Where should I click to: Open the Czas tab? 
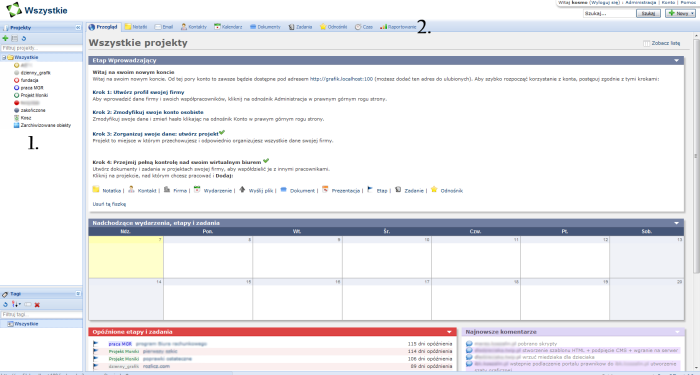pos(363,27)
